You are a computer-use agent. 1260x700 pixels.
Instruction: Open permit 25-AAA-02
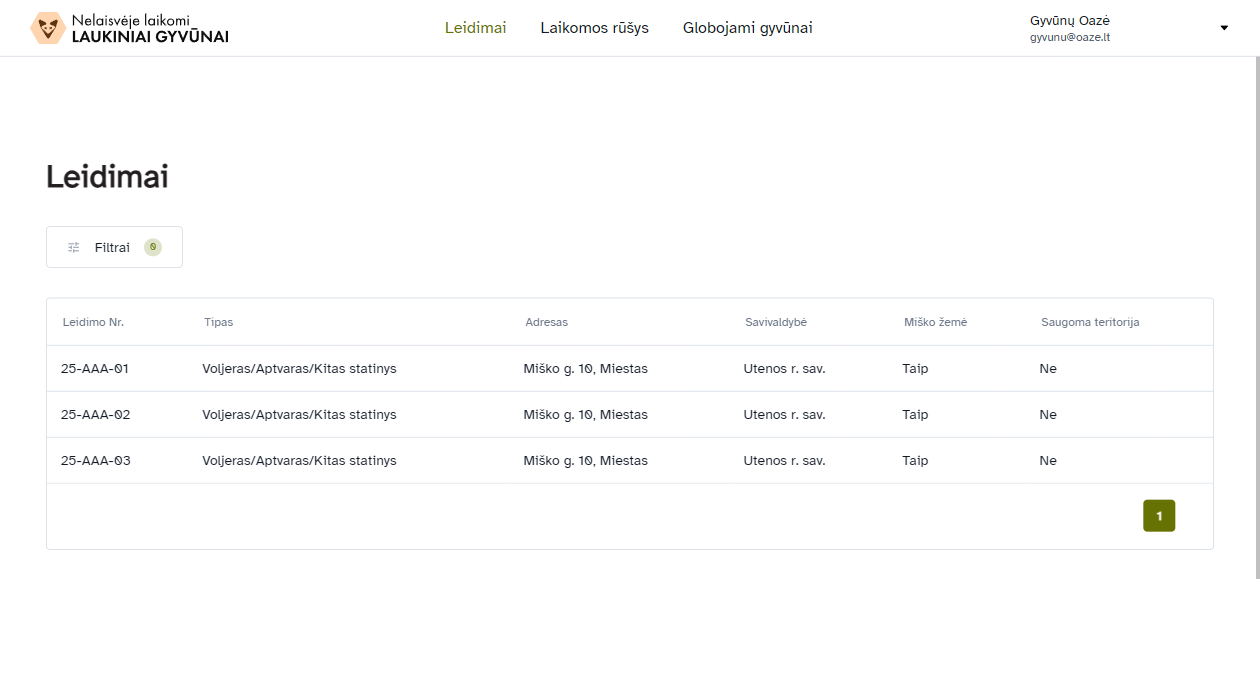[630, 415]
